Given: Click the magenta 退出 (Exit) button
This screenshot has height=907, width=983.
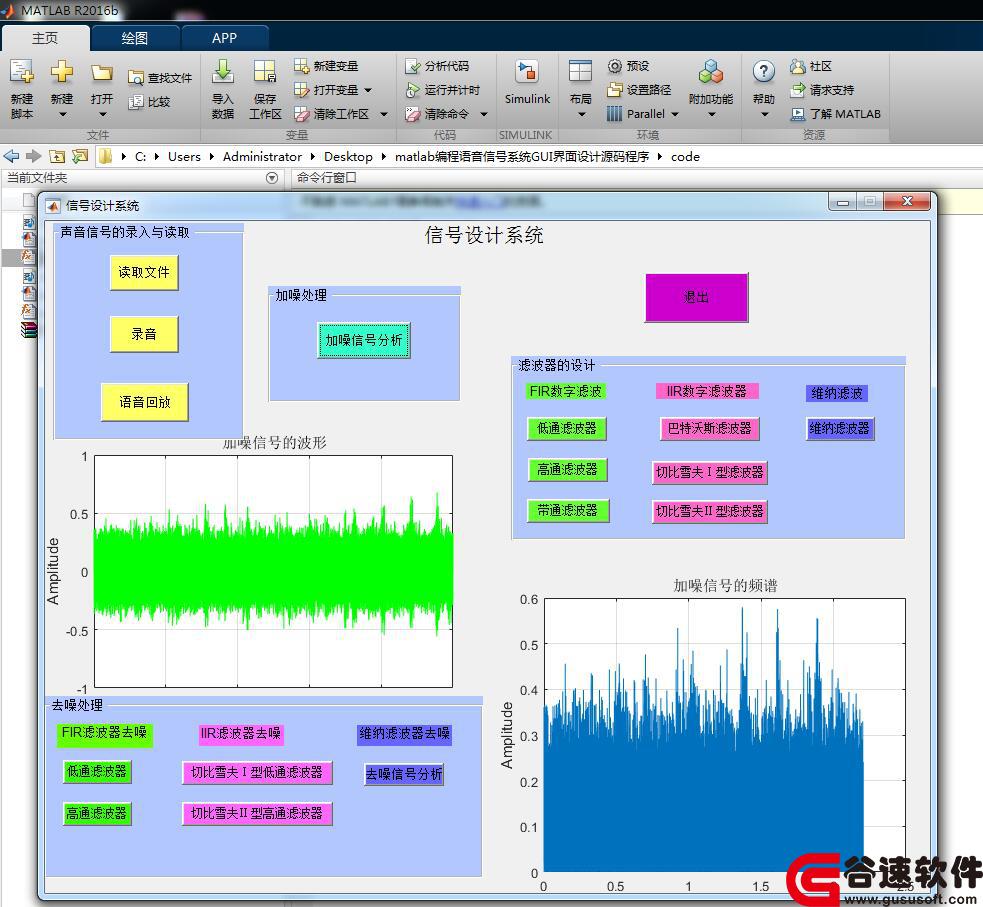Looking at the screenshot, I should (x=697, y=297).
